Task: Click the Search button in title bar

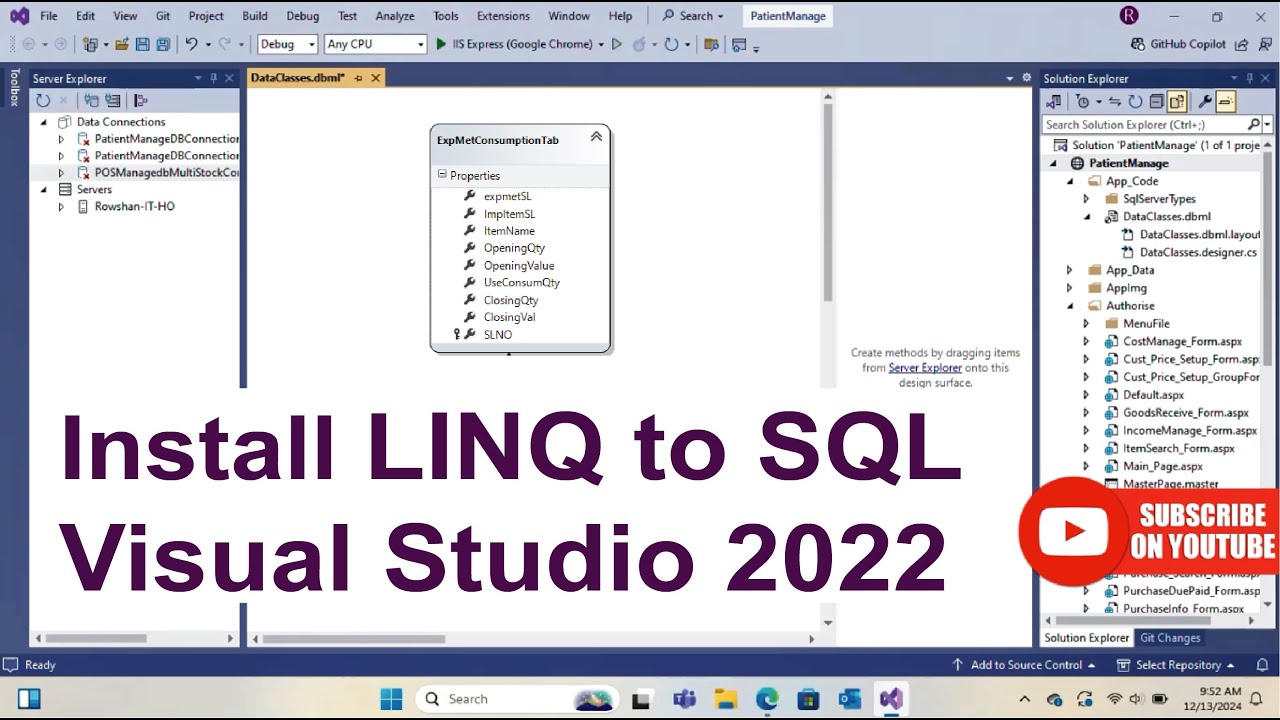Action: coord(693,16)
